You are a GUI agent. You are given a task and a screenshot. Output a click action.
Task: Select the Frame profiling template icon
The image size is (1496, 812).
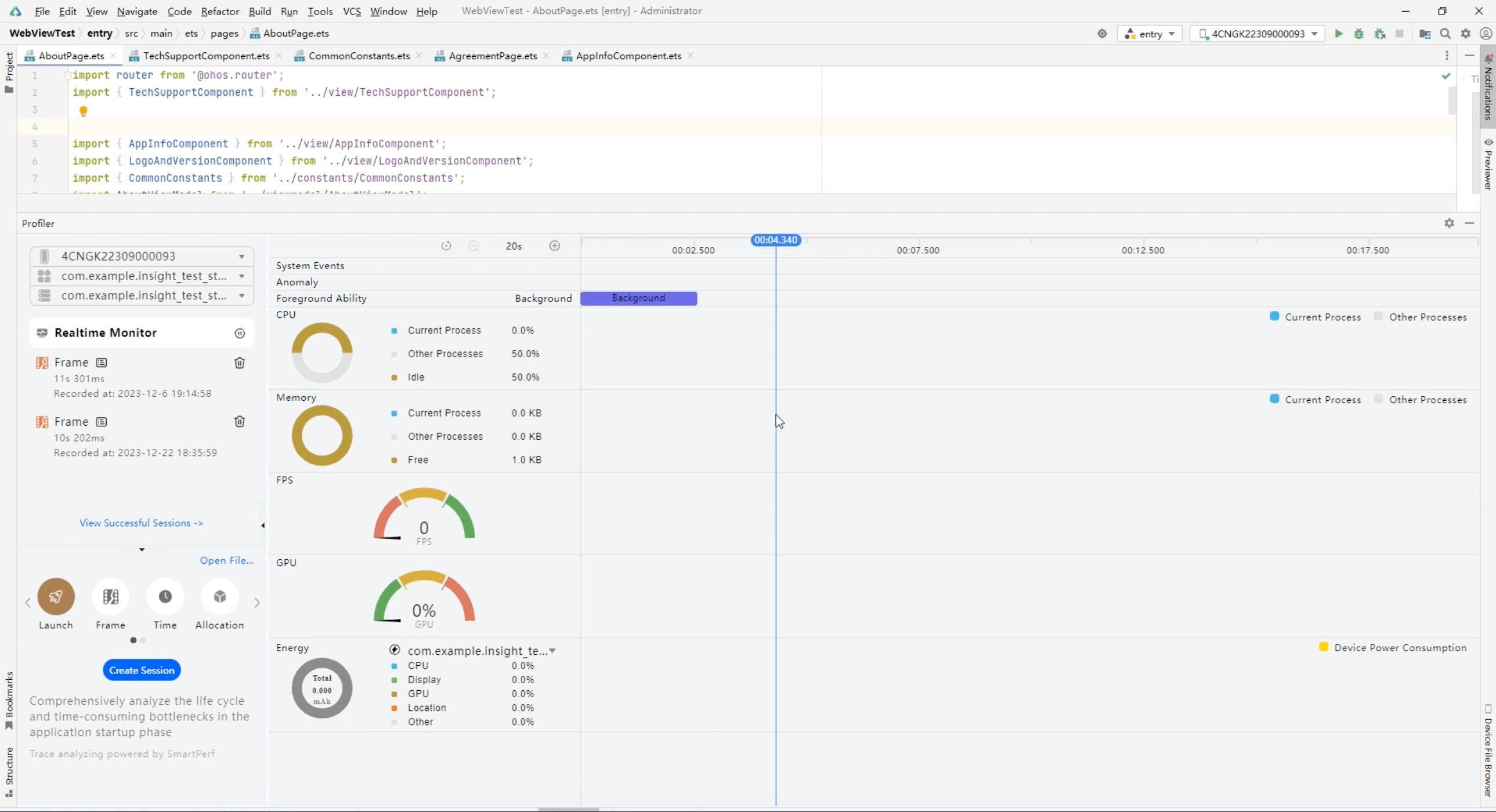click(x=110, y=596)
